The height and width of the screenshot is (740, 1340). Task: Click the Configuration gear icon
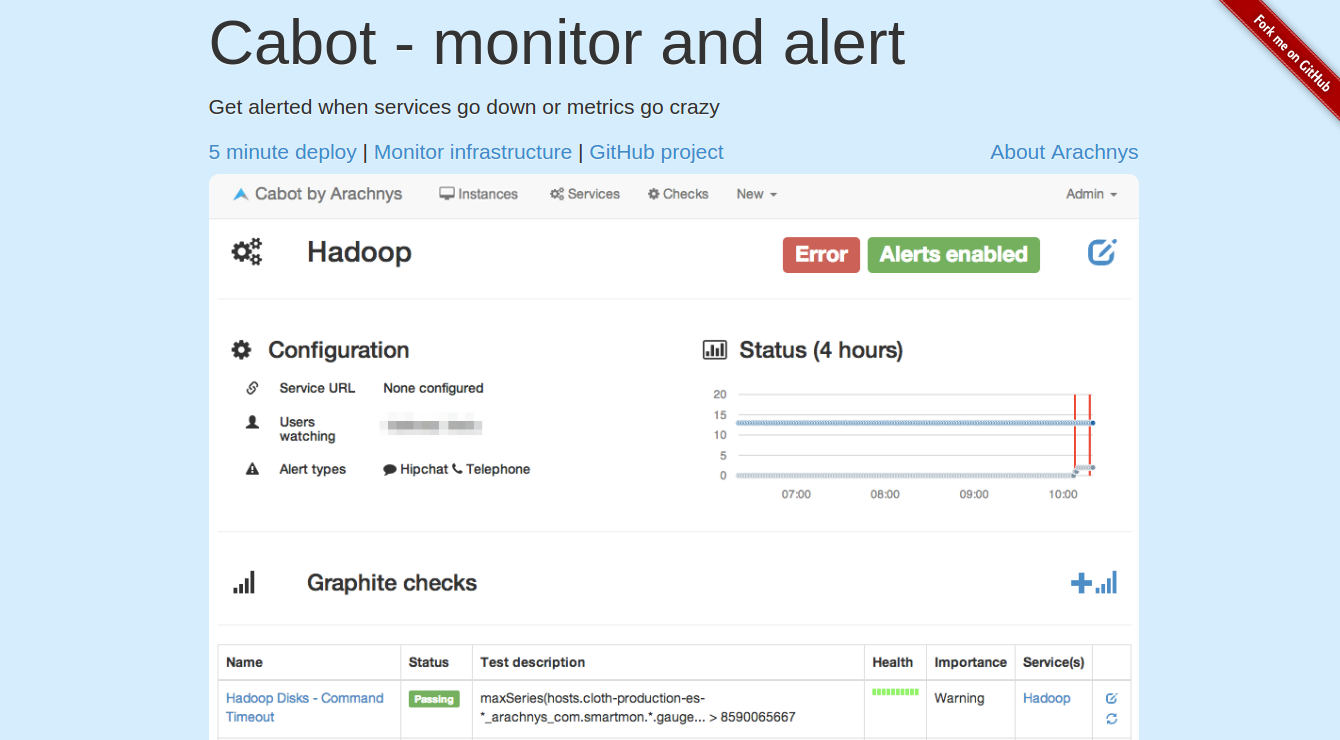click(x=241, y=350)
